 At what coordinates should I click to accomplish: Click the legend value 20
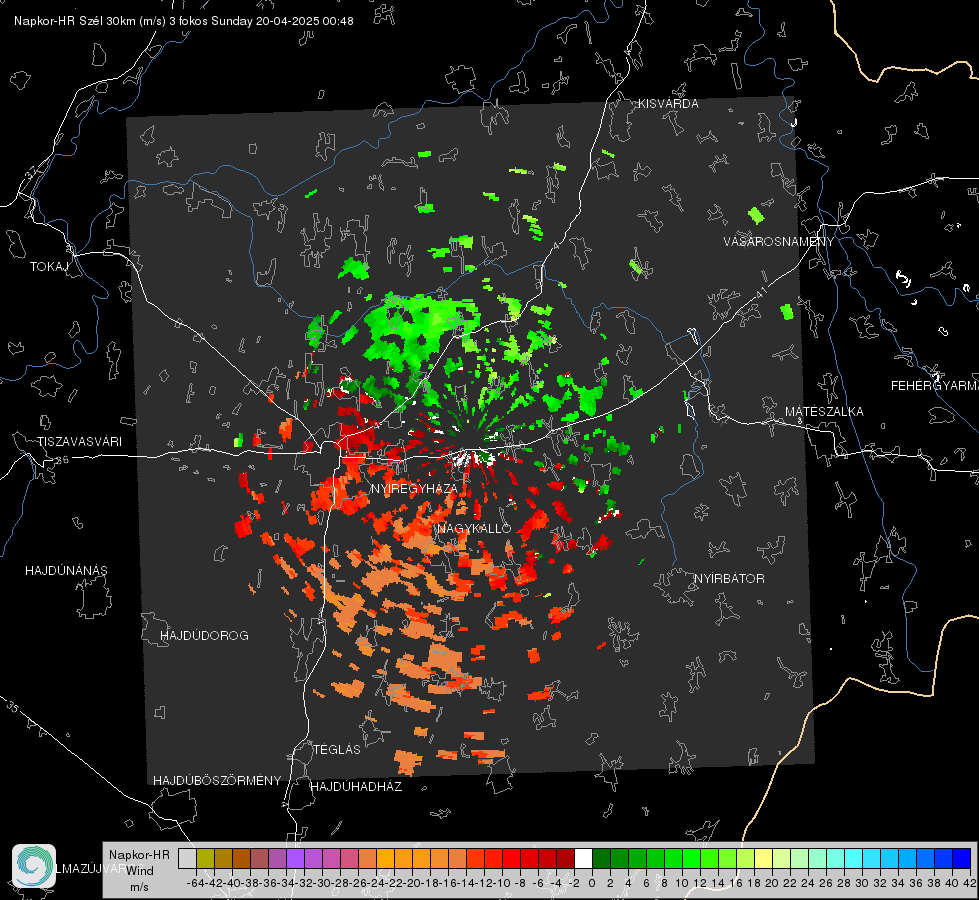click(x=772, y=883)
